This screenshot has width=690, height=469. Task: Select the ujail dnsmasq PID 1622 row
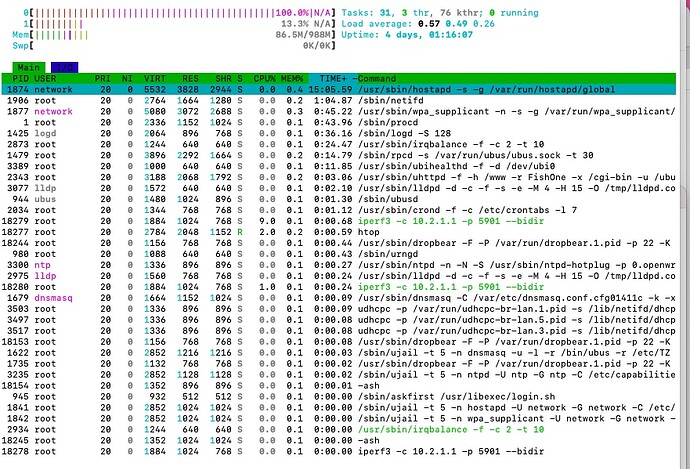pyautogui.click(x=338, y=353)
